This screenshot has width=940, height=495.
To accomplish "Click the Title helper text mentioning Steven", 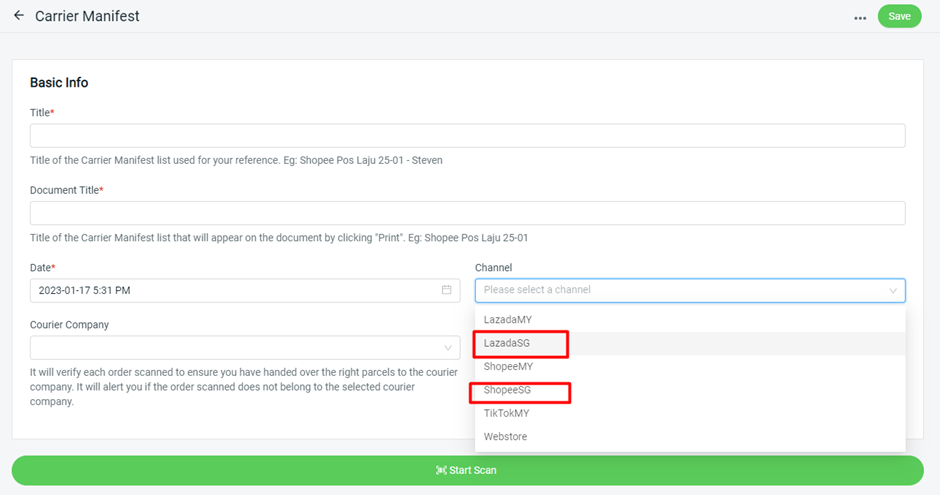I will tap(236, 161).
